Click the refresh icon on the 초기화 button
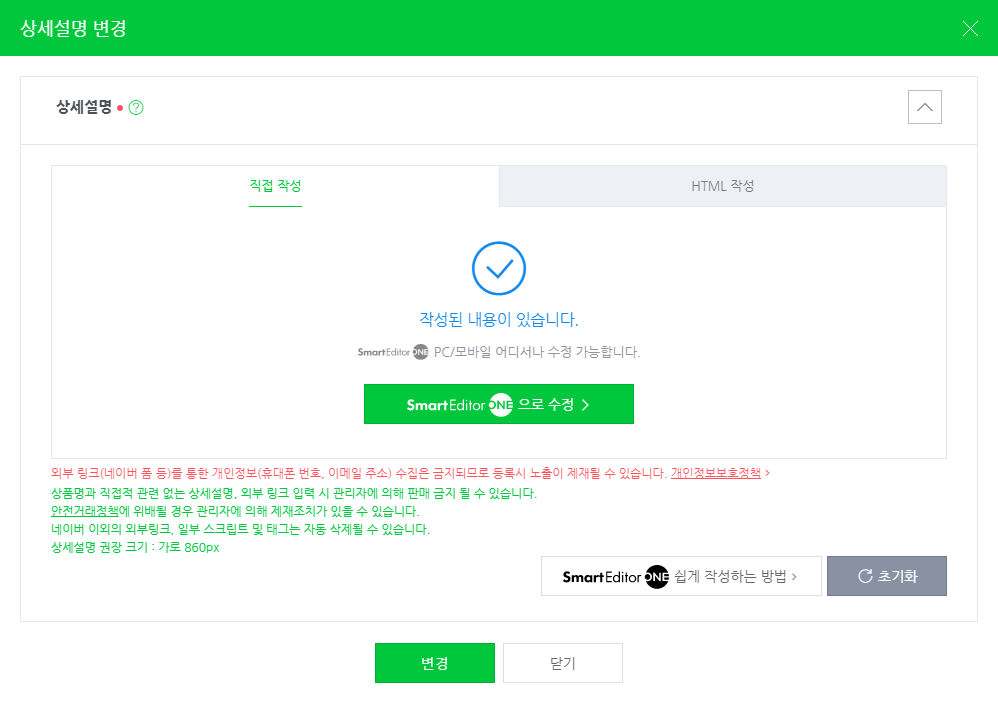 click(x=865, y=576)
